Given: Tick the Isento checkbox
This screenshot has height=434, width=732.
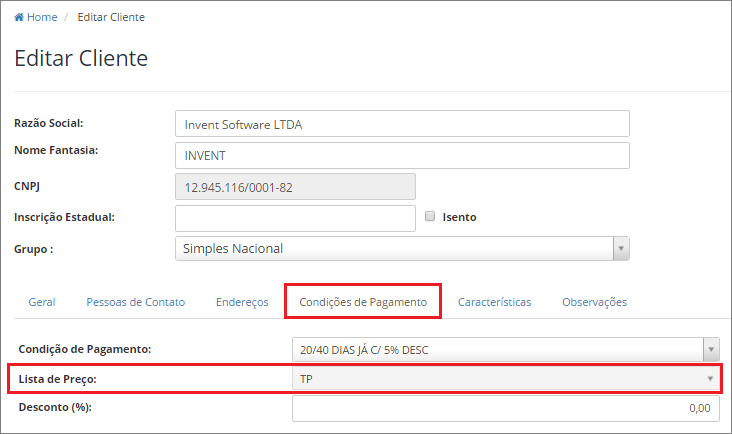Looking at the screenshot, I should click(x=430, y=216).
